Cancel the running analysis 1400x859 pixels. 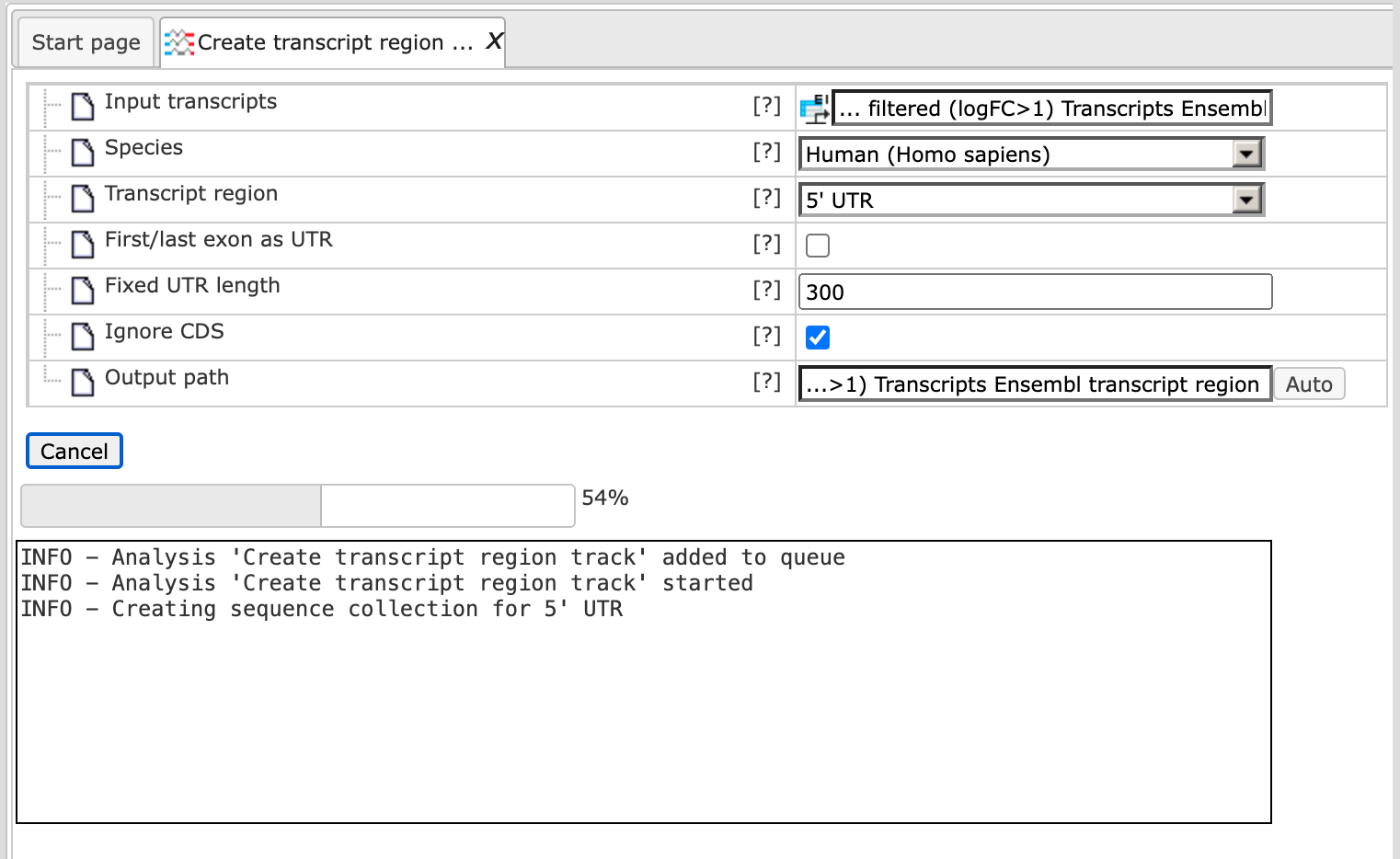(x=75, y=451)
